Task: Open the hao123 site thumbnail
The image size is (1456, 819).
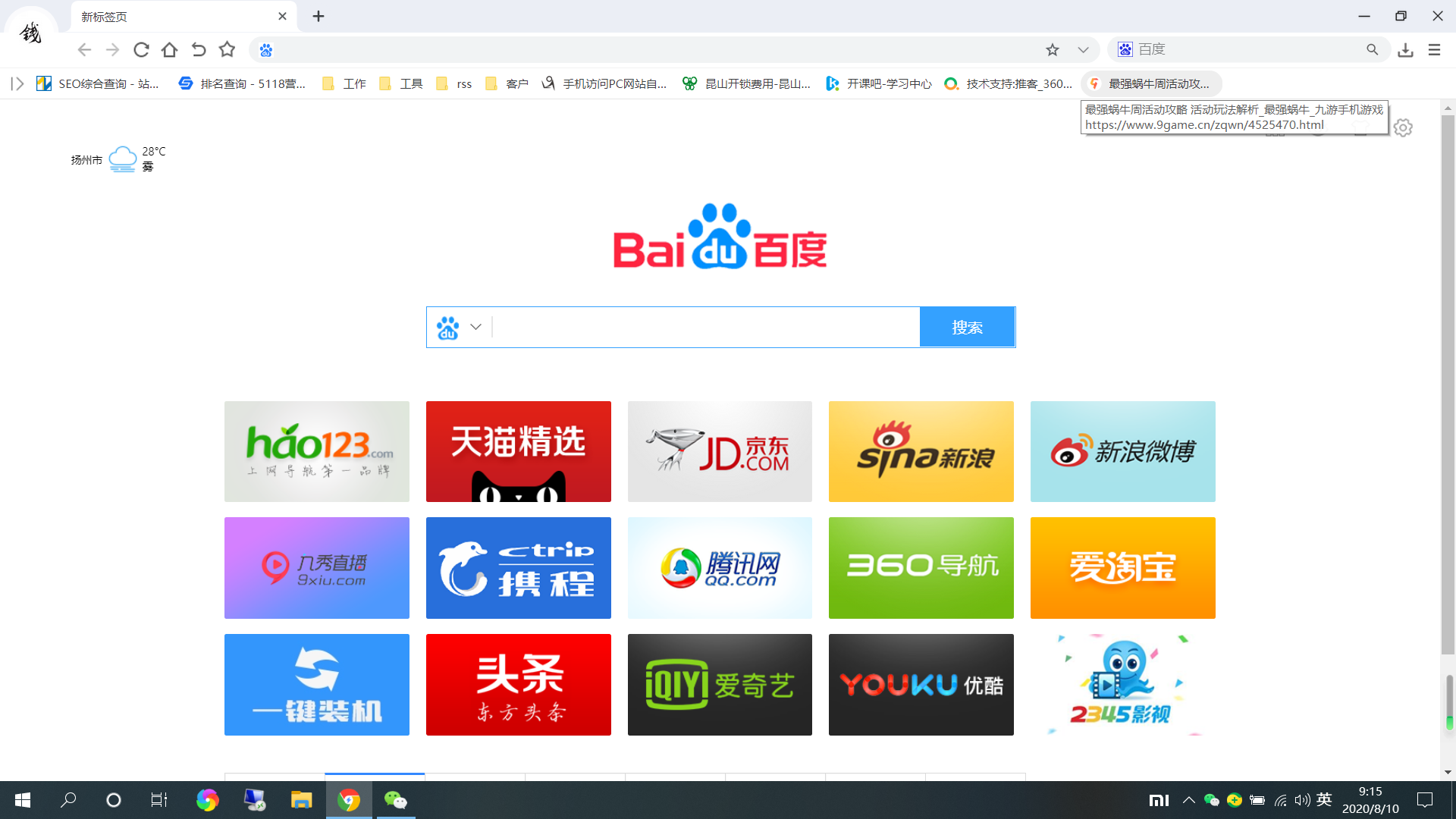Action: click(x=316, y=451)
